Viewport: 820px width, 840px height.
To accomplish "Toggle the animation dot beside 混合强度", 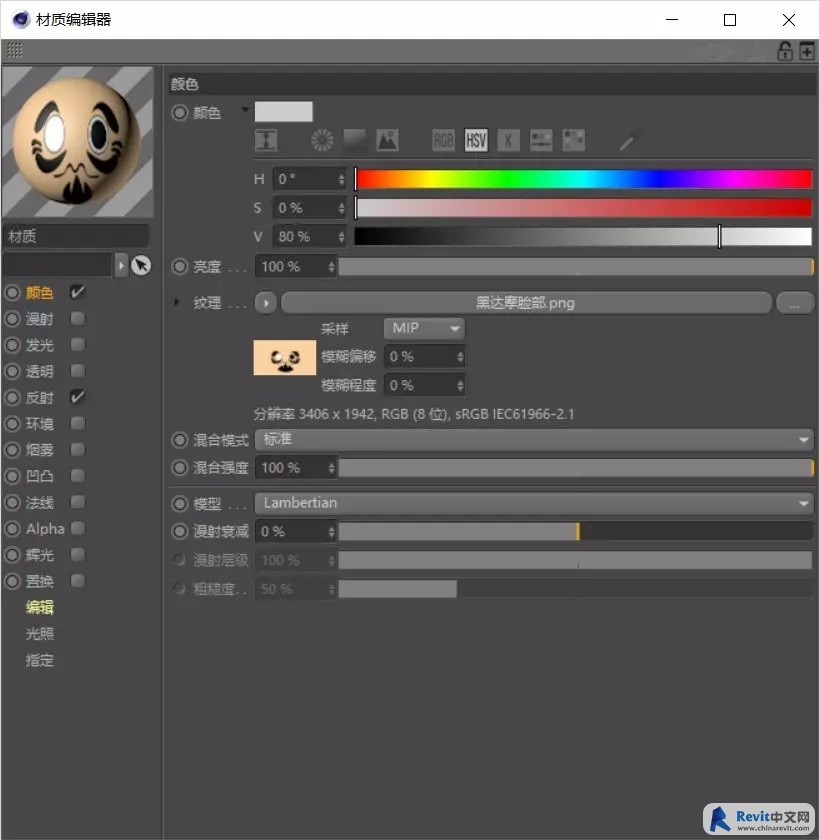I will click(x=179, y=468).
